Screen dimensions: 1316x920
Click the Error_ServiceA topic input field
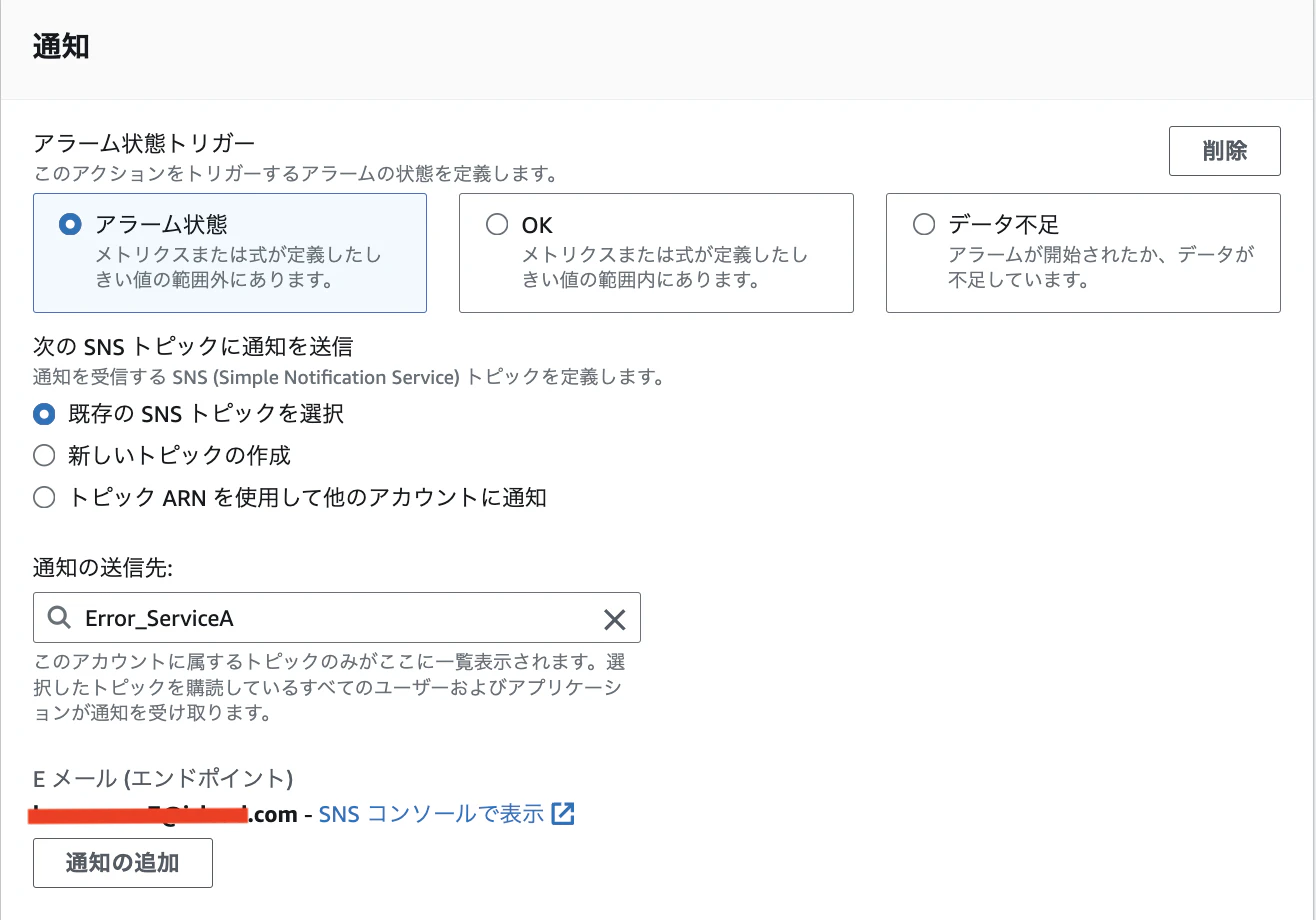click(337, 618)
